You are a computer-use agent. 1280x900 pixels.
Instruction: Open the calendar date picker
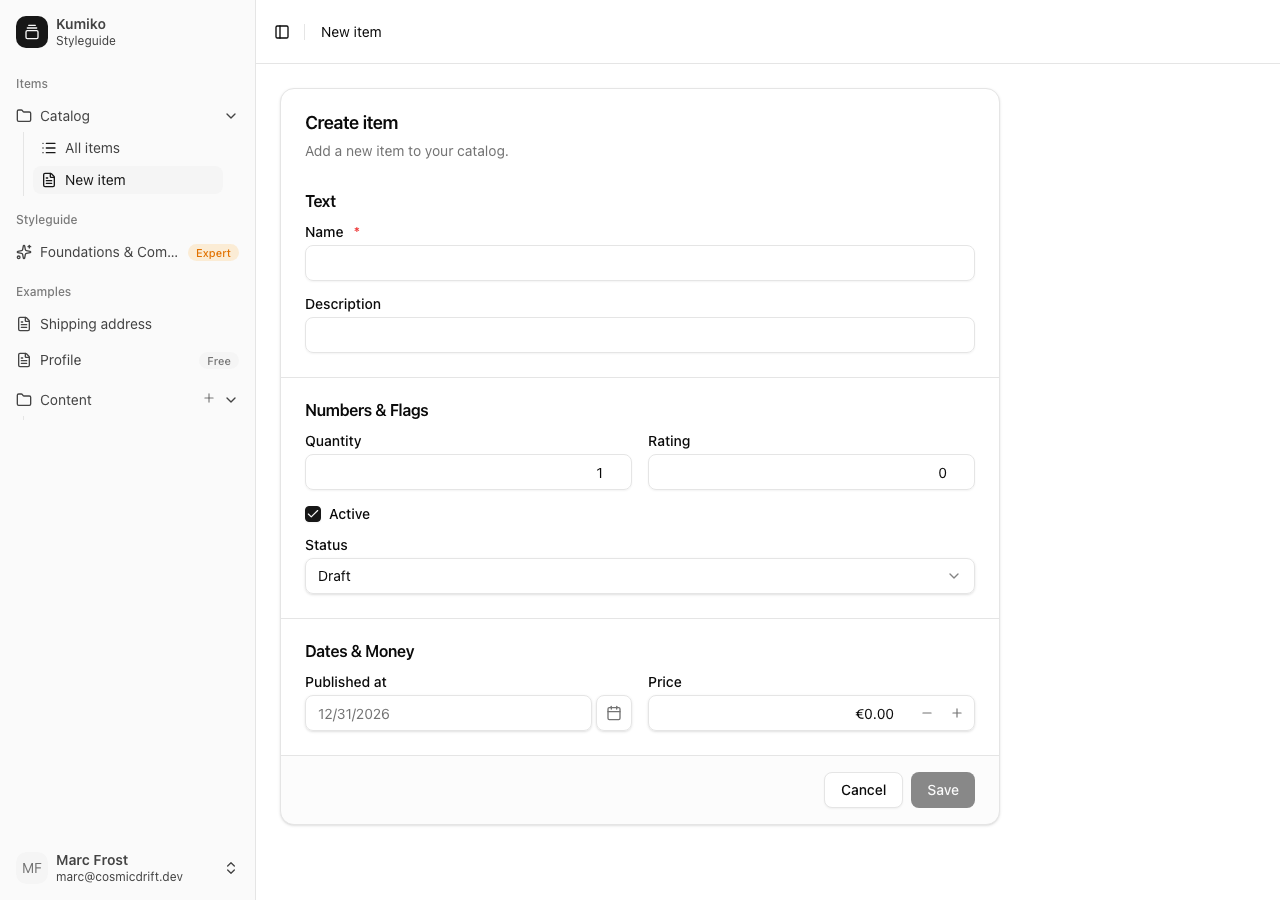tap(614, 713)
